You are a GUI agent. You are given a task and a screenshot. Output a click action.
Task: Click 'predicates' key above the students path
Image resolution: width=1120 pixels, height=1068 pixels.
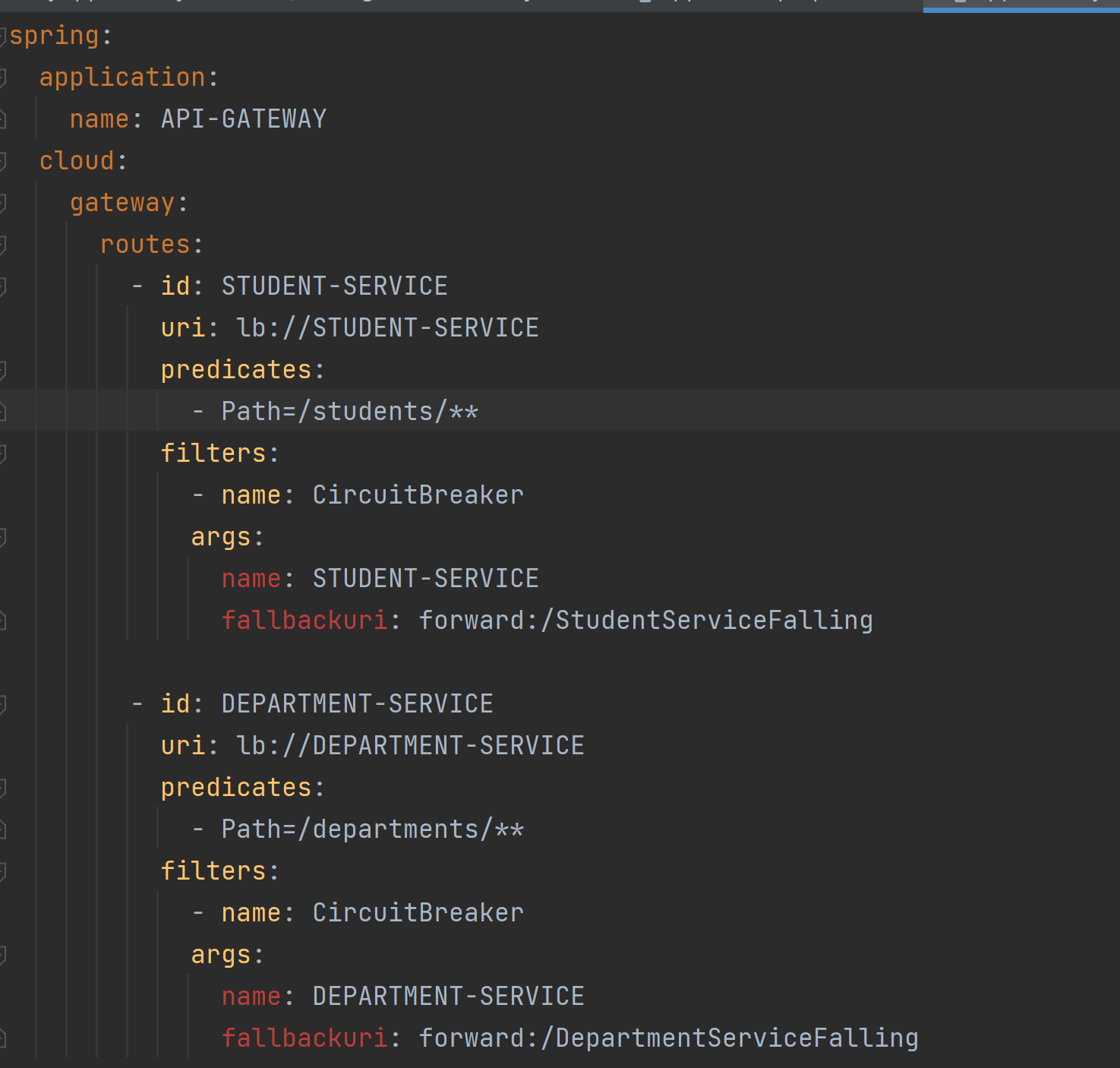(236, 371)
